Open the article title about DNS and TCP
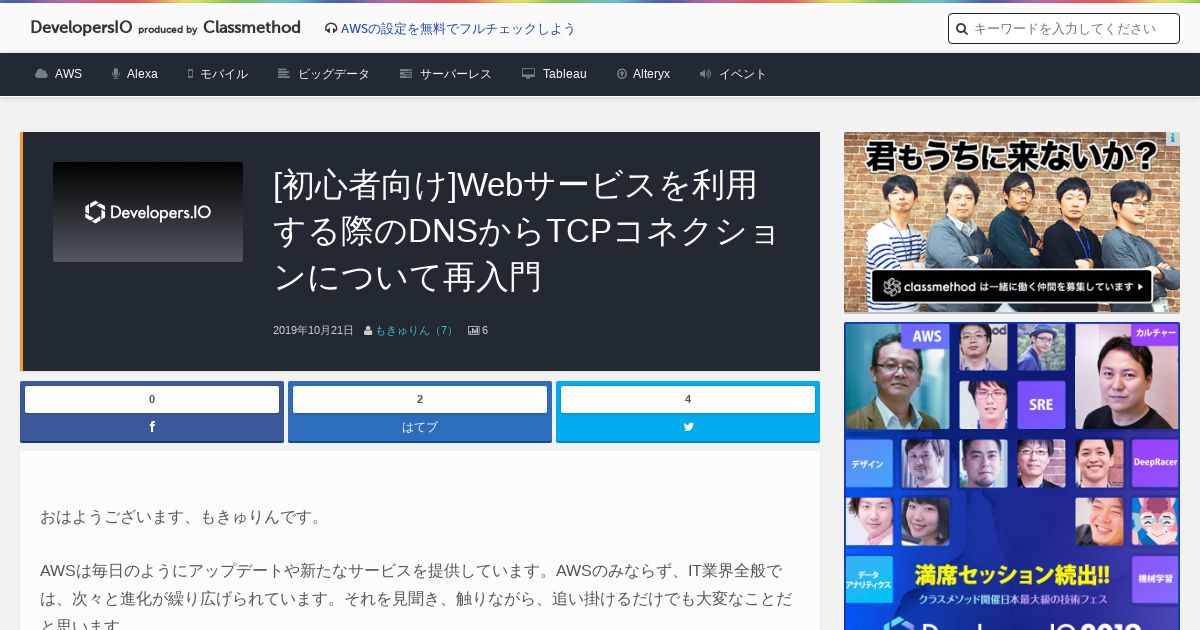Image resolution: width=1200 pixels, height=630 pixels. [x=527, y=231]
